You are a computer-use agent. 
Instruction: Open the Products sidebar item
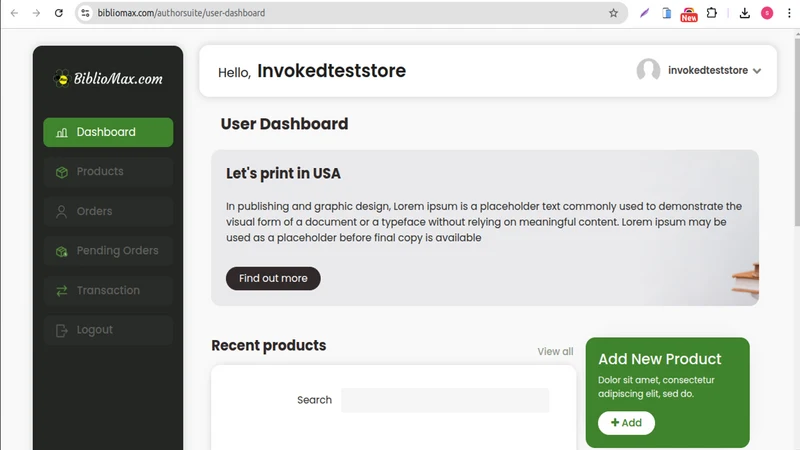click(108, 171)
